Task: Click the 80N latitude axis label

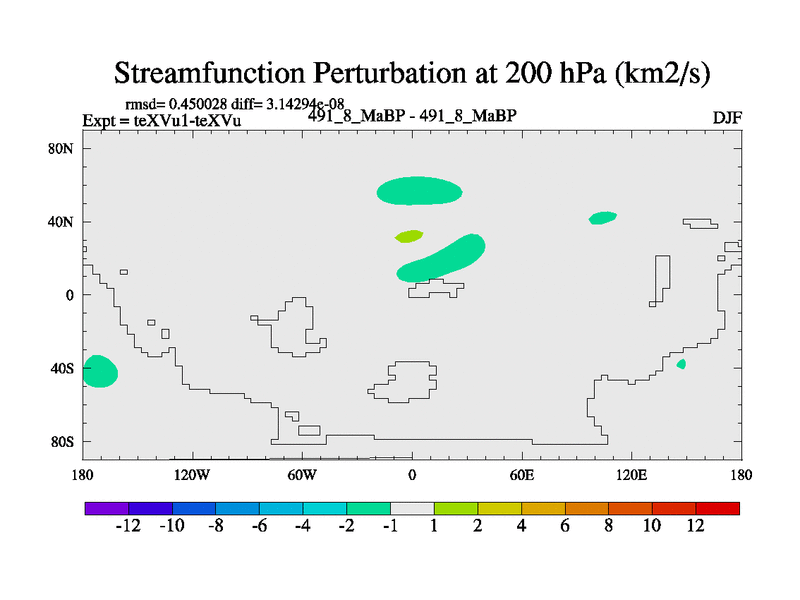Action: click(63, 148)
